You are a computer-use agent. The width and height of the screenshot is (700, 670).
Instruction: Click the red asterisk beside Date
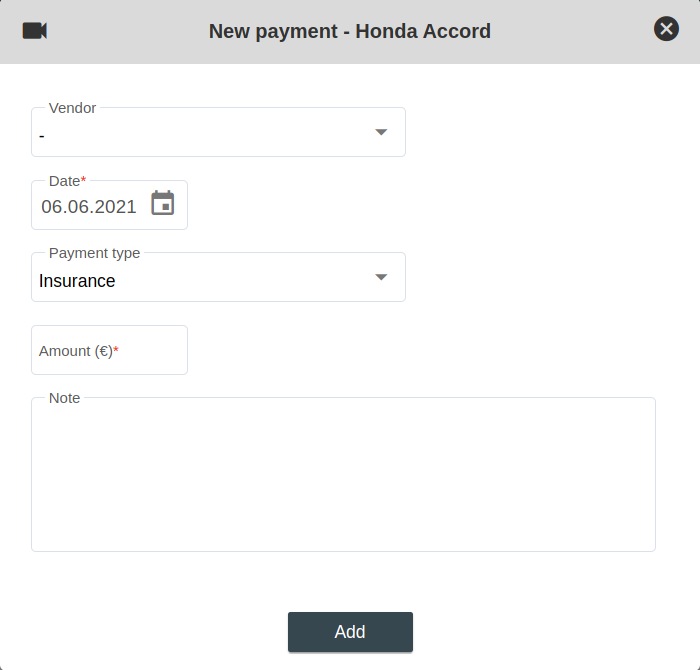[84, 181]
